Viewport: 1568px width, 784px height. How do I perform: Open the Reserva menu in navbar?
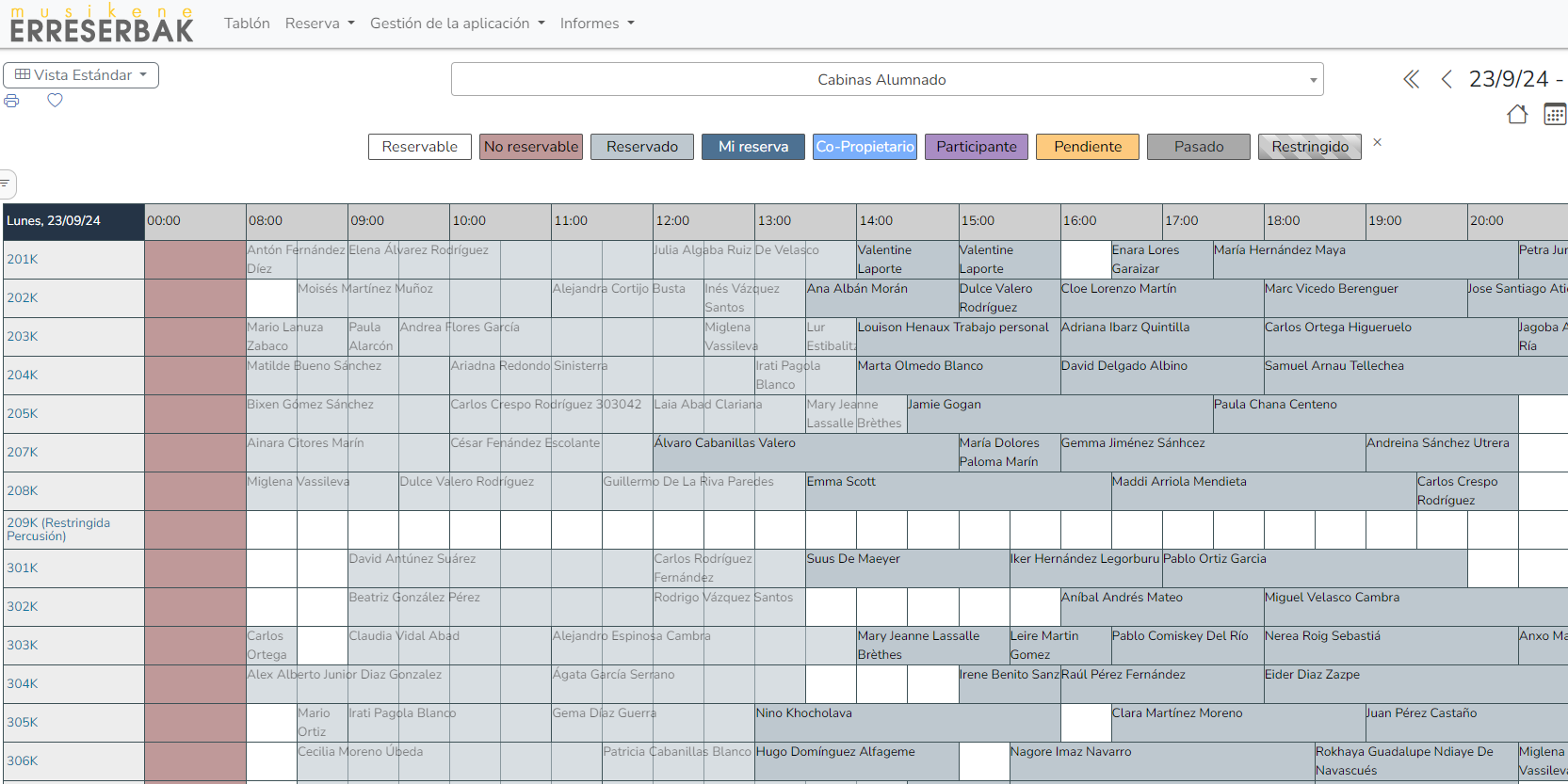coord(319,24)
